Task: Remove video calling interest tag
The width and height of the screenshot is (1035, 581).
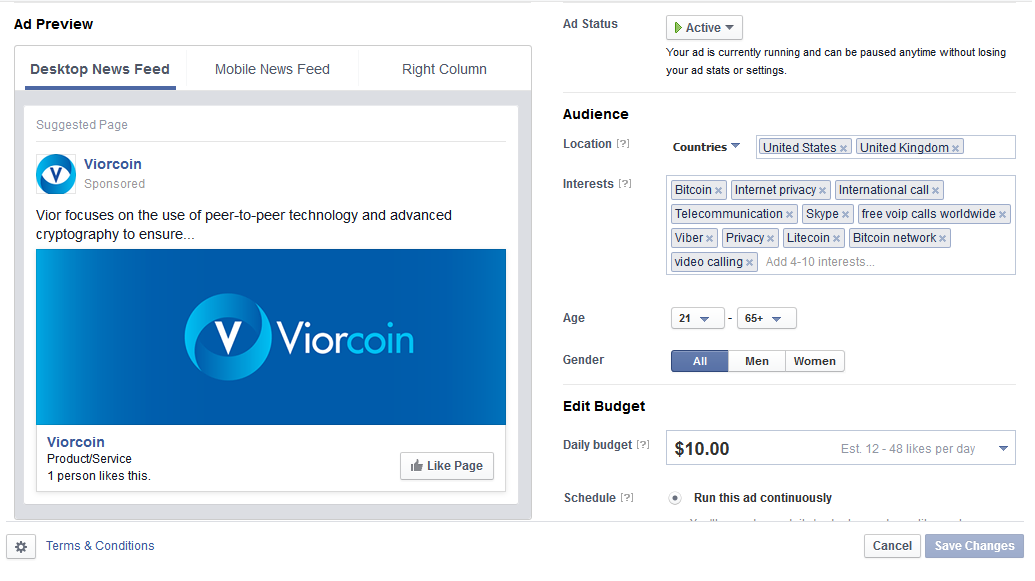Action: click(x=749, y=263)
